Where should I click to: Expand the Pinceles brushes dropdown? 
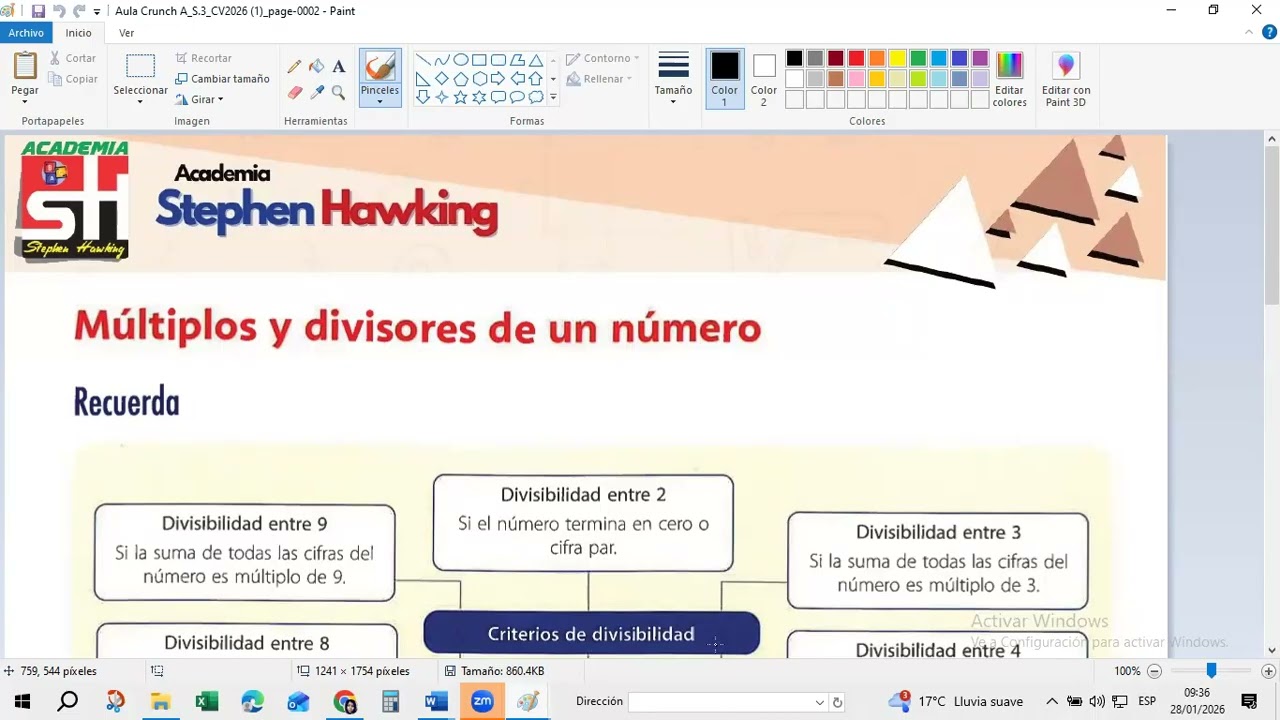click(380, 101)
